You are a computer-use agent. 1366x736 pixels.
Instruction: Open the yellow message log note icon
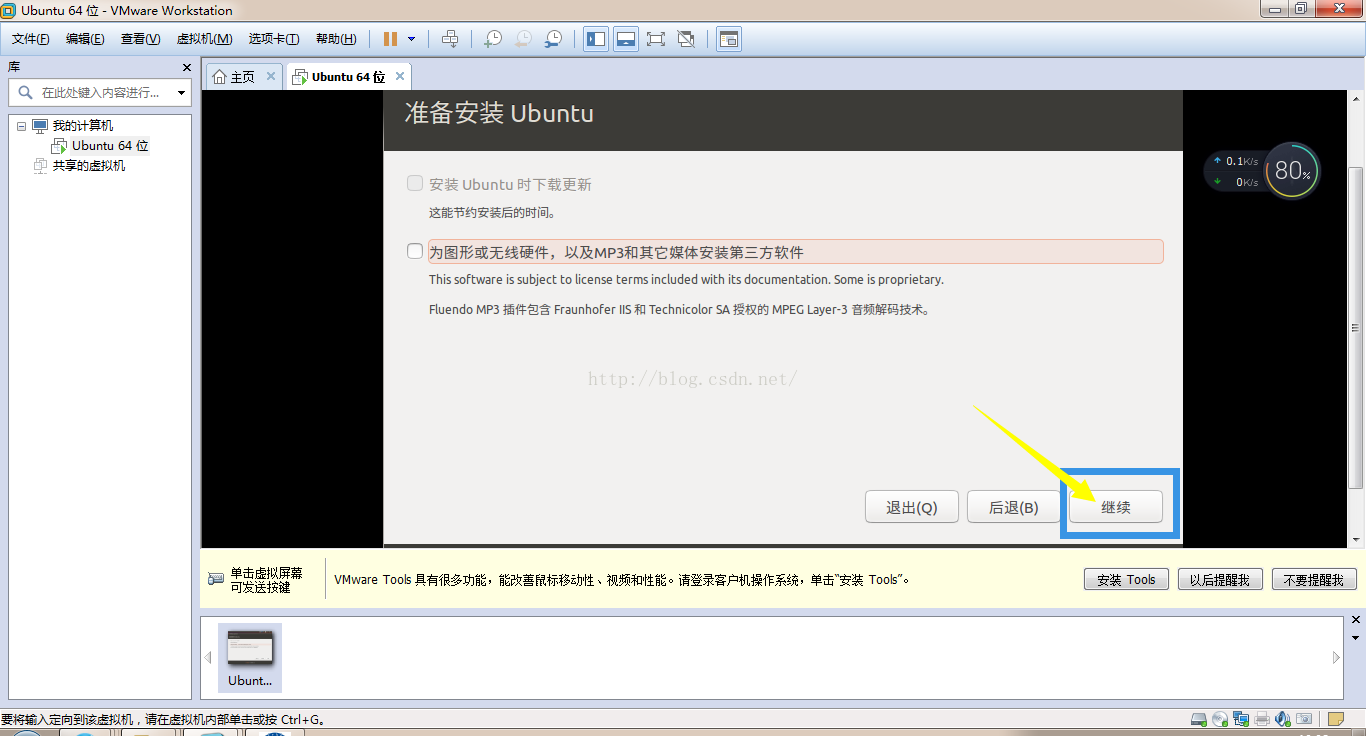tap(1335, 719)
